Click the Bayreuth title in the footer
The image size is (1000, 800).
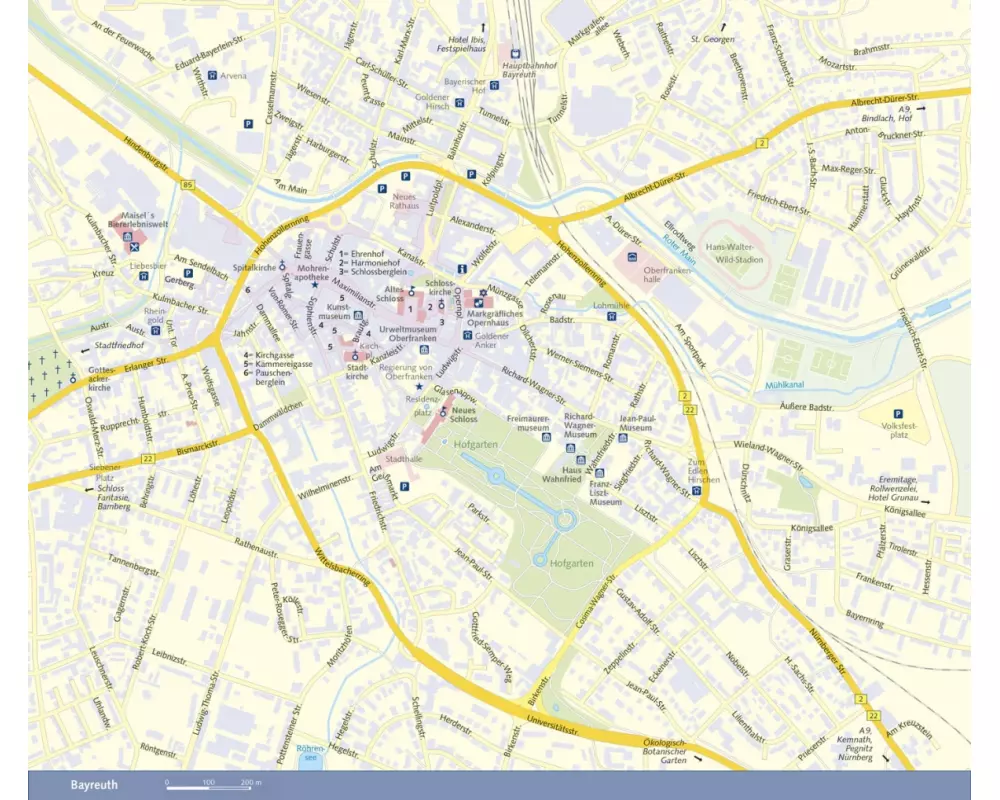coord(93,785)
